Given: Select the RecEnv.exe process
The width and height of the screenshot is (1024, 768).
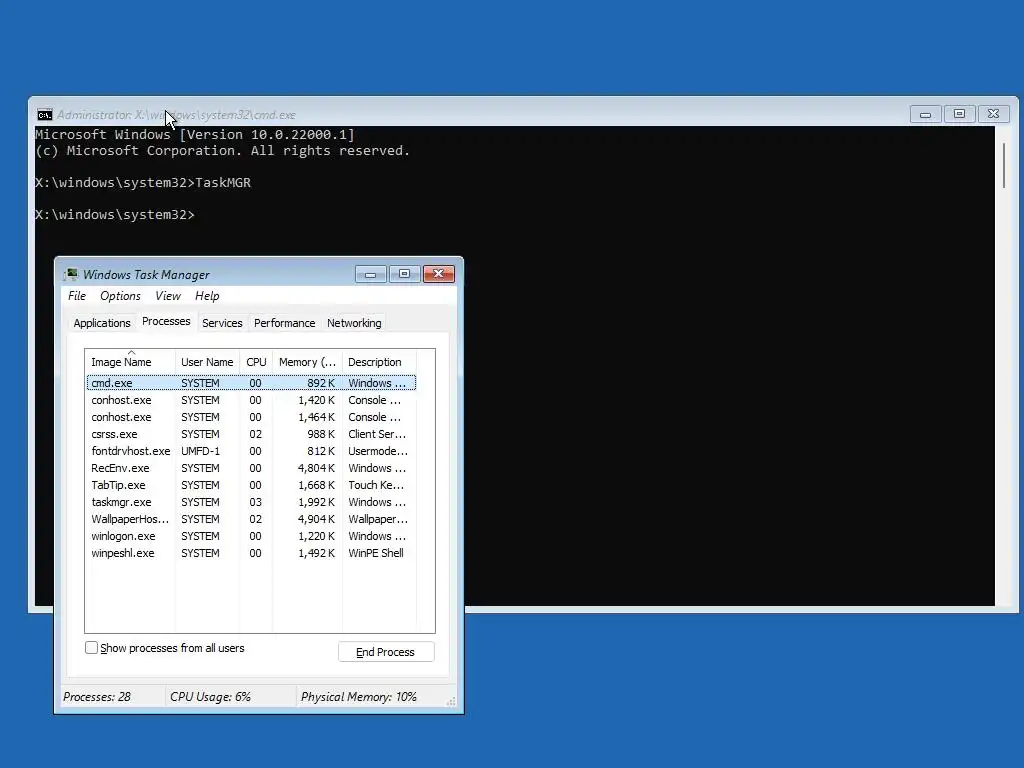Looking at the screenshot, I should pyautogui.click(x=251, y=468).
